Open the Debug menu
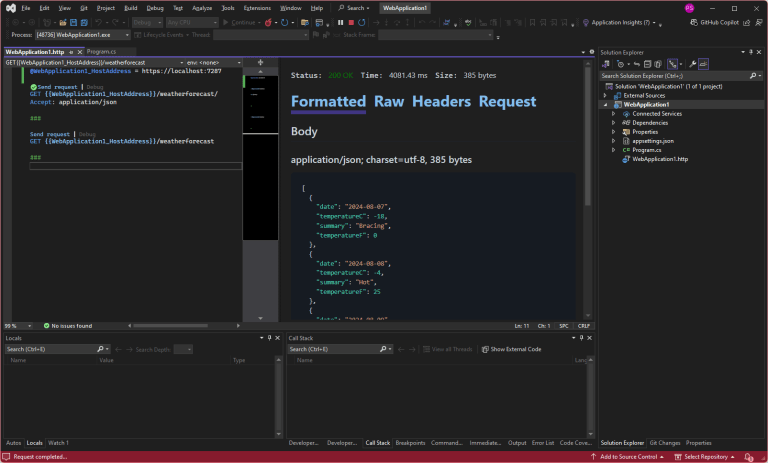This screenshot has width=768, height=463. [155, 8]
